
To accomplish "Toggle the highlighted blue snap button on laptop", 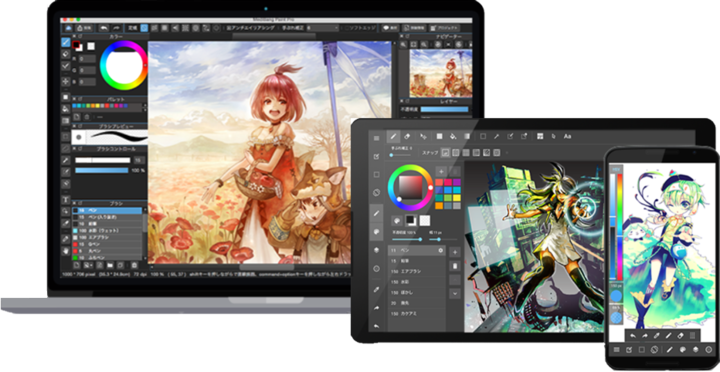I will (x=144, y=28).
